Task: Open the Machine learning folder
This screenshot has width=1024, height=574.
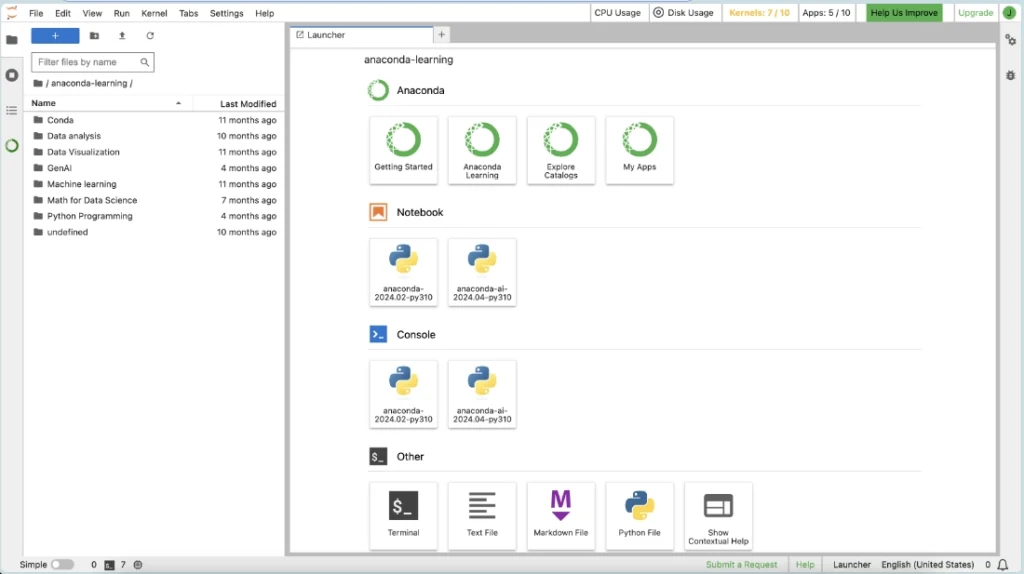Action: pyautogui.click(x=81, y=184)
